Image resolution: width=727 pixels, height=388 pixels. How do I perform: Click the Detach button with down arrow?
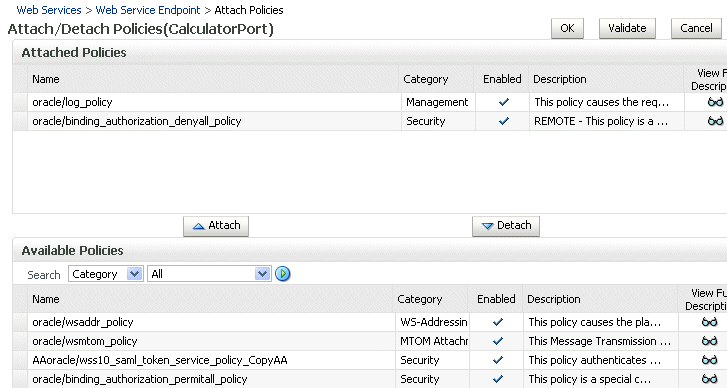coord(506,226)
